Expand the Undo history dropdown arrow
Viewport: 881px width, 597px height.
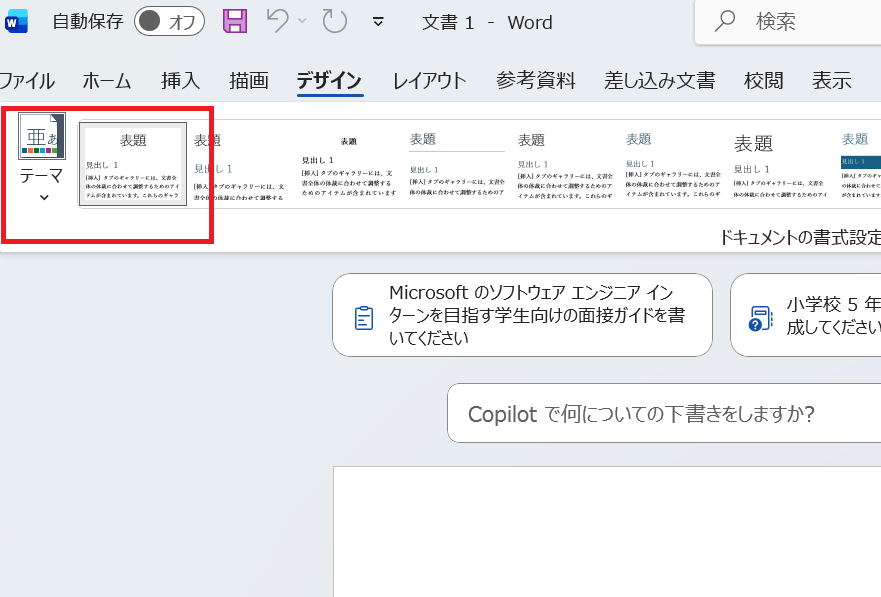coord(302,21)
